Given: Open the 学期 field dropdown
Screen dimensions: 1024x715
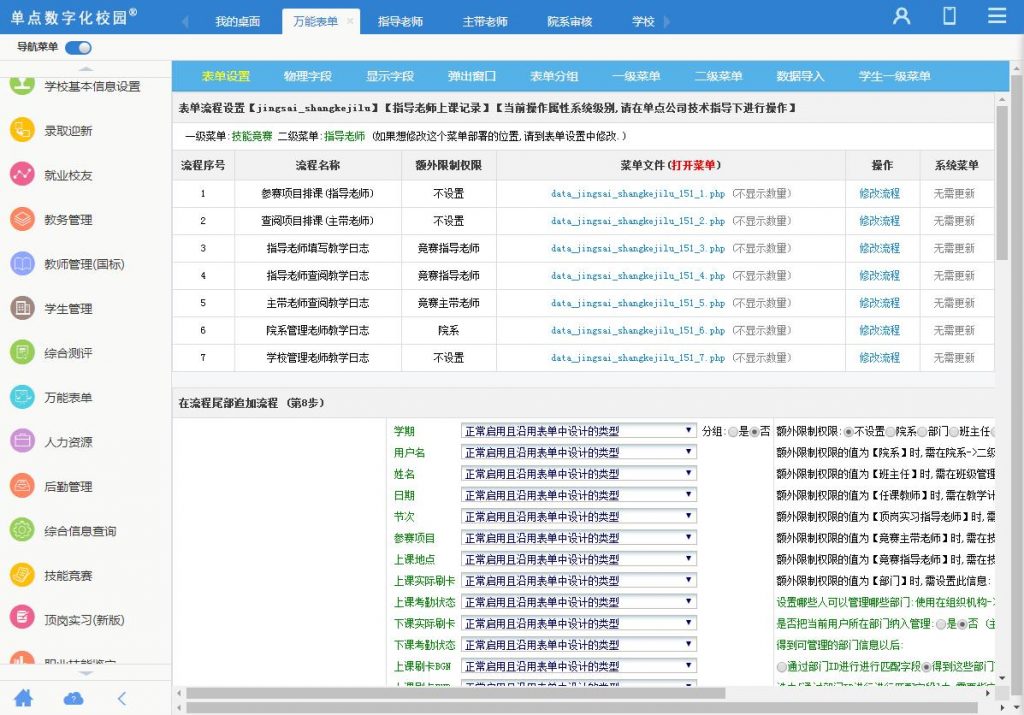Looking at the screenshot, I should (x=579, y=431).
